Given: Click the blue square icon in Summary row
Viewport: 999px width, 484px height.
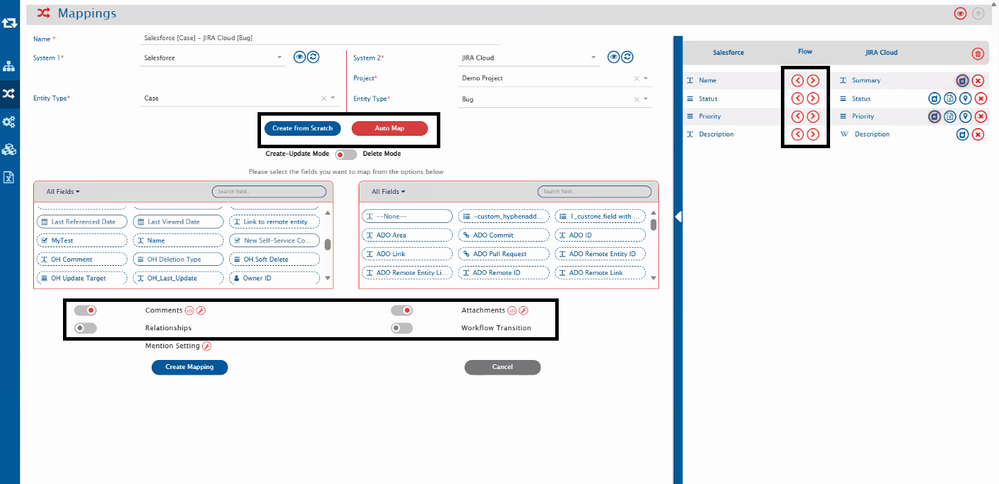Looking at the screenshot, I should coord(962,80).
